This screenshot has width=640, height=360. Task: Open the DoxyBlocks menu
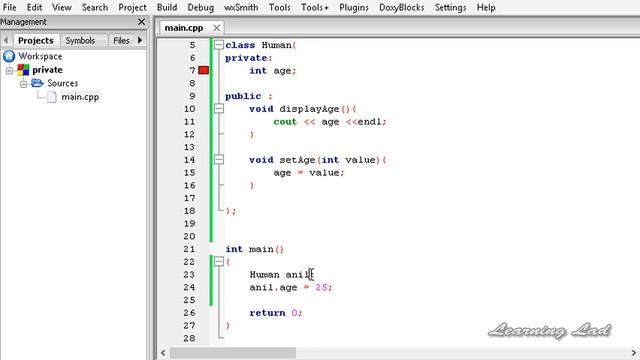[401, 7]
